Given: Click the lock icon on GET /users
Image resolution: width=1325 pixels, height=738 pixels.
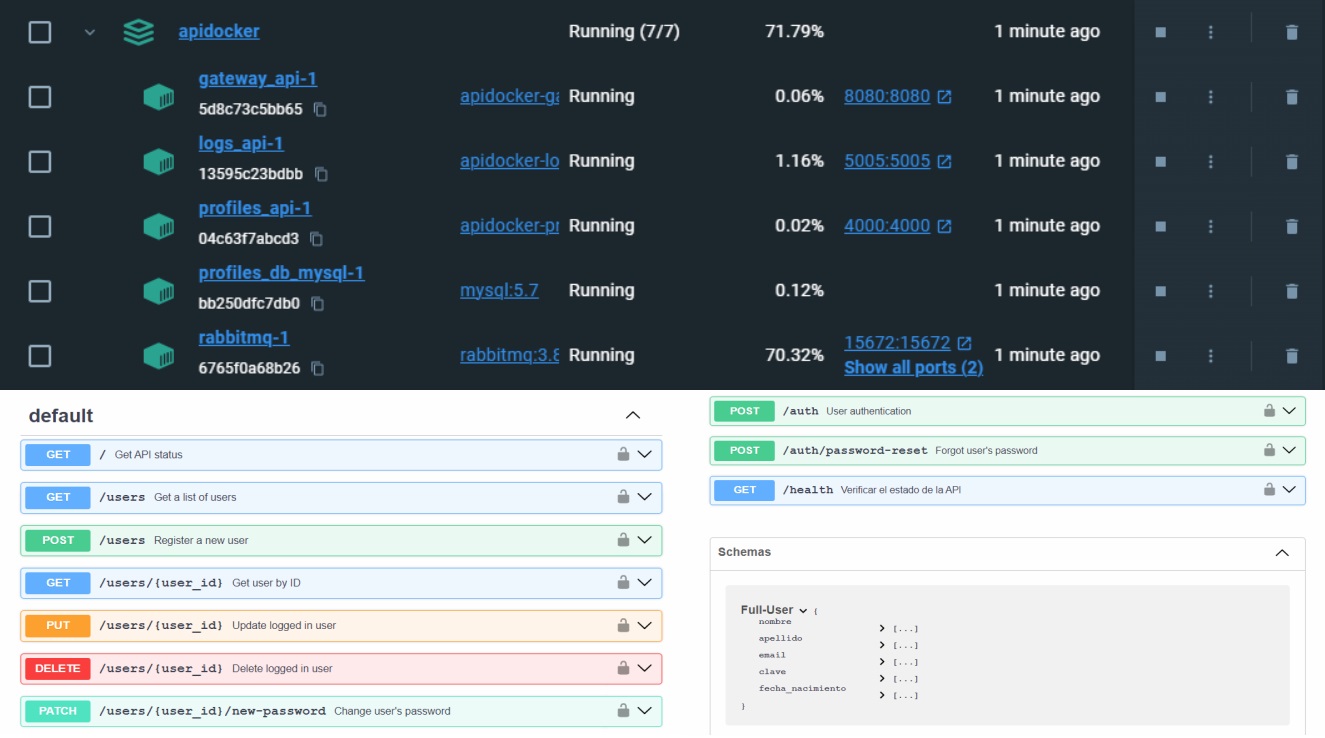Looking at the screenshot, I should coord(623,496).
